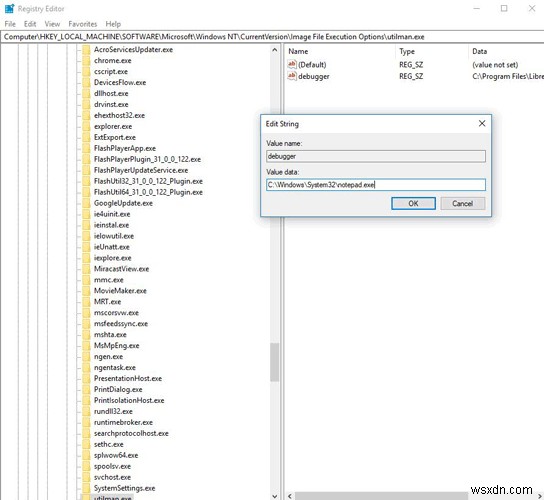Click the Registry Editor app icon
544x500 pixels.
(x=9, y=9)
